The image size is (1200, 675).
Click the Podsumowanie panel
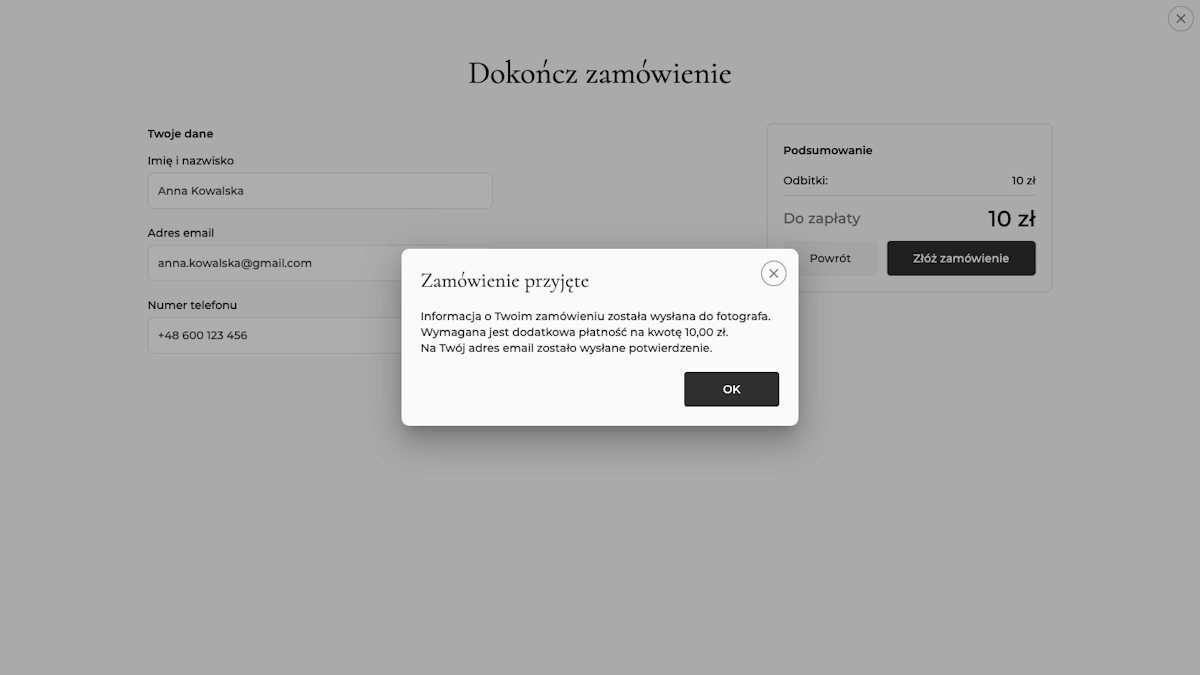pos(828,150)
